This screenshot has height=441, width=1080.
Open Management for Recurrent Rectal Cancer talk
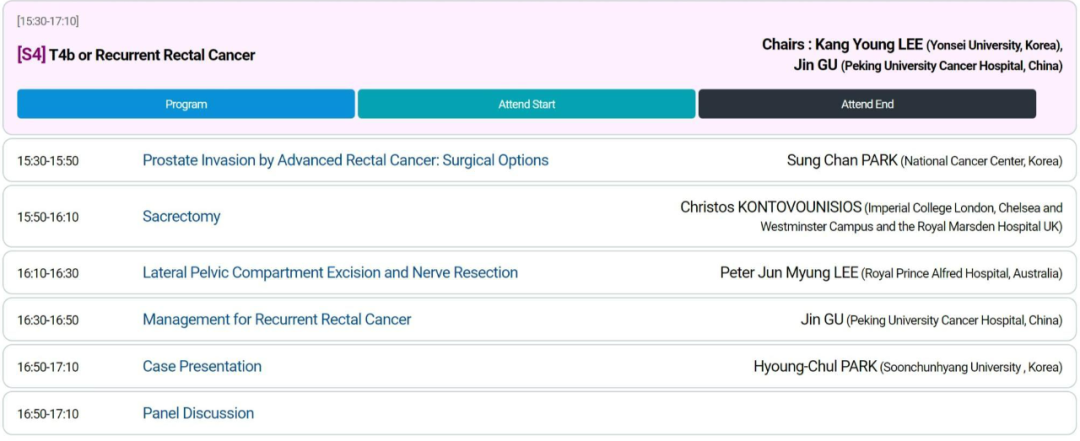point(277,319)
